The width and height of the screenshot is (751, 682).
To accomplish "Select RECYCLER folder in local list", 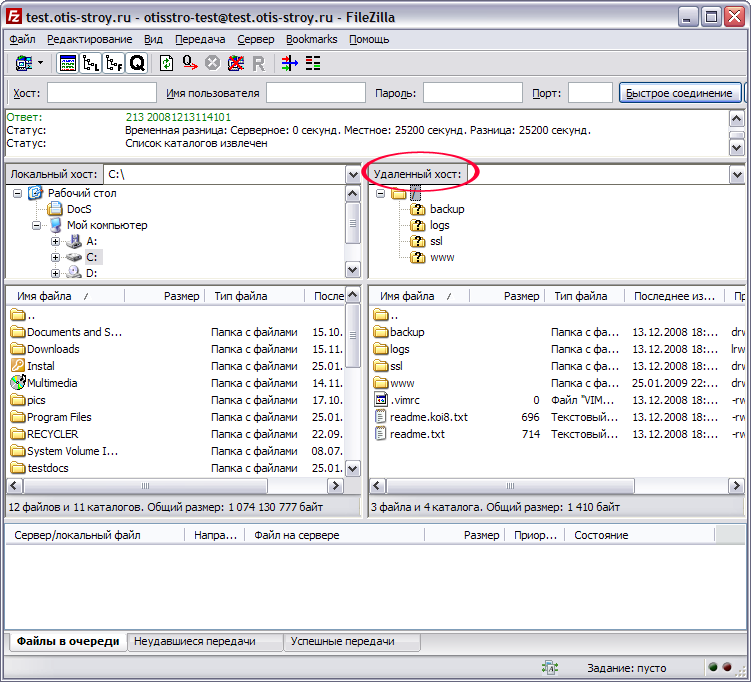I will coord(52,434).
